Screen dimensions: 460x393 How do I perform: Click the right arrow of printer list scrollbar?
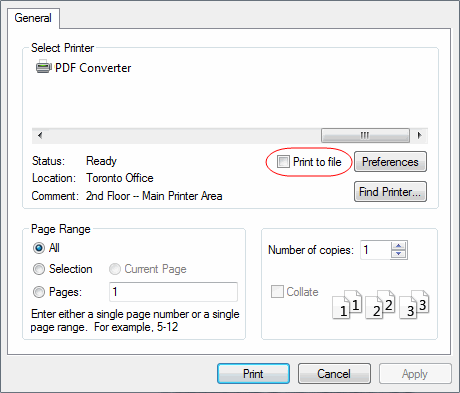419,135
